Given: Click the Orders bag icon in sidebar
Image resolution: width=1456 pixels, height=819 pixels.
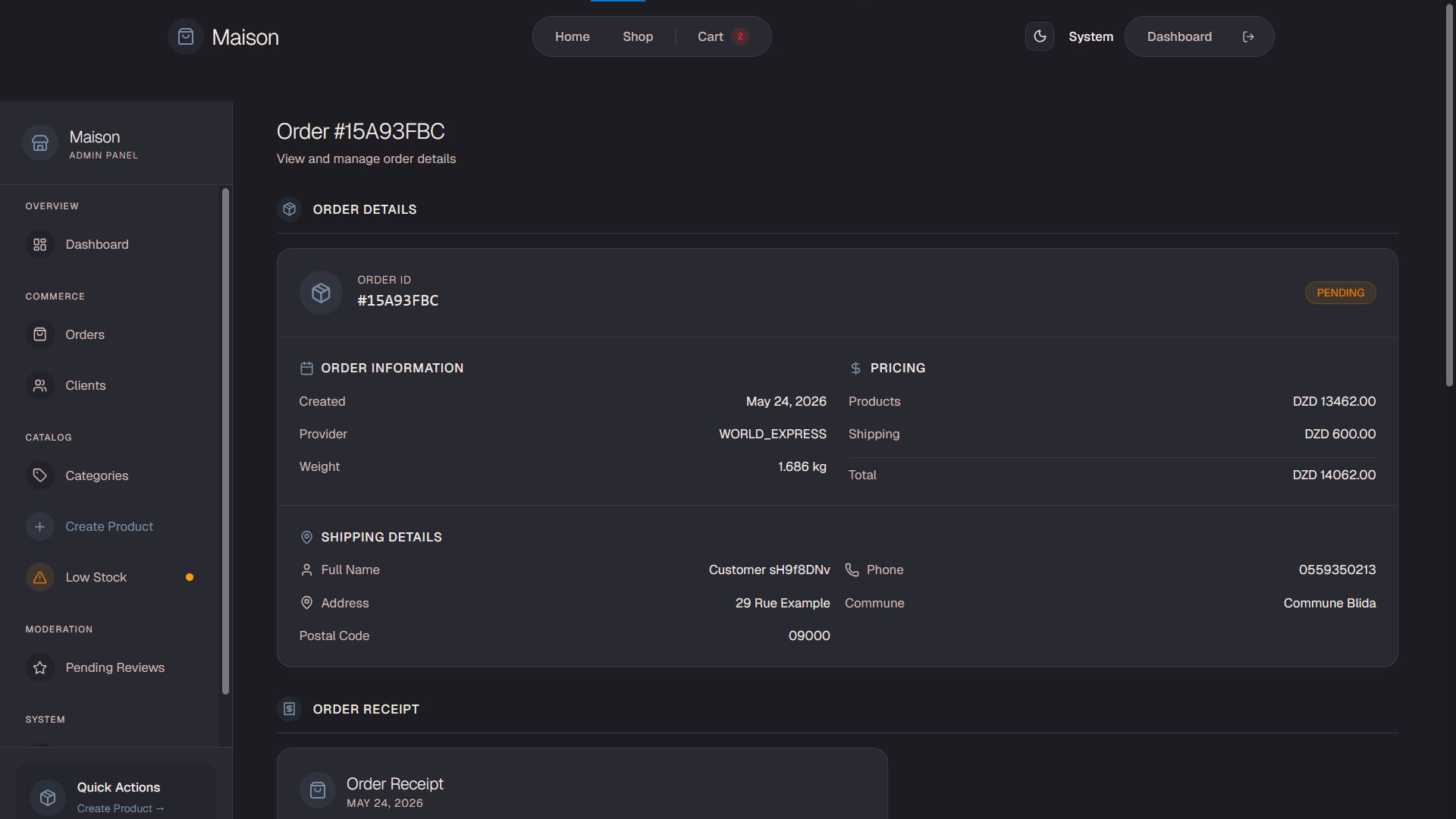Looking at the screenshot, I should tap(40, 334).
